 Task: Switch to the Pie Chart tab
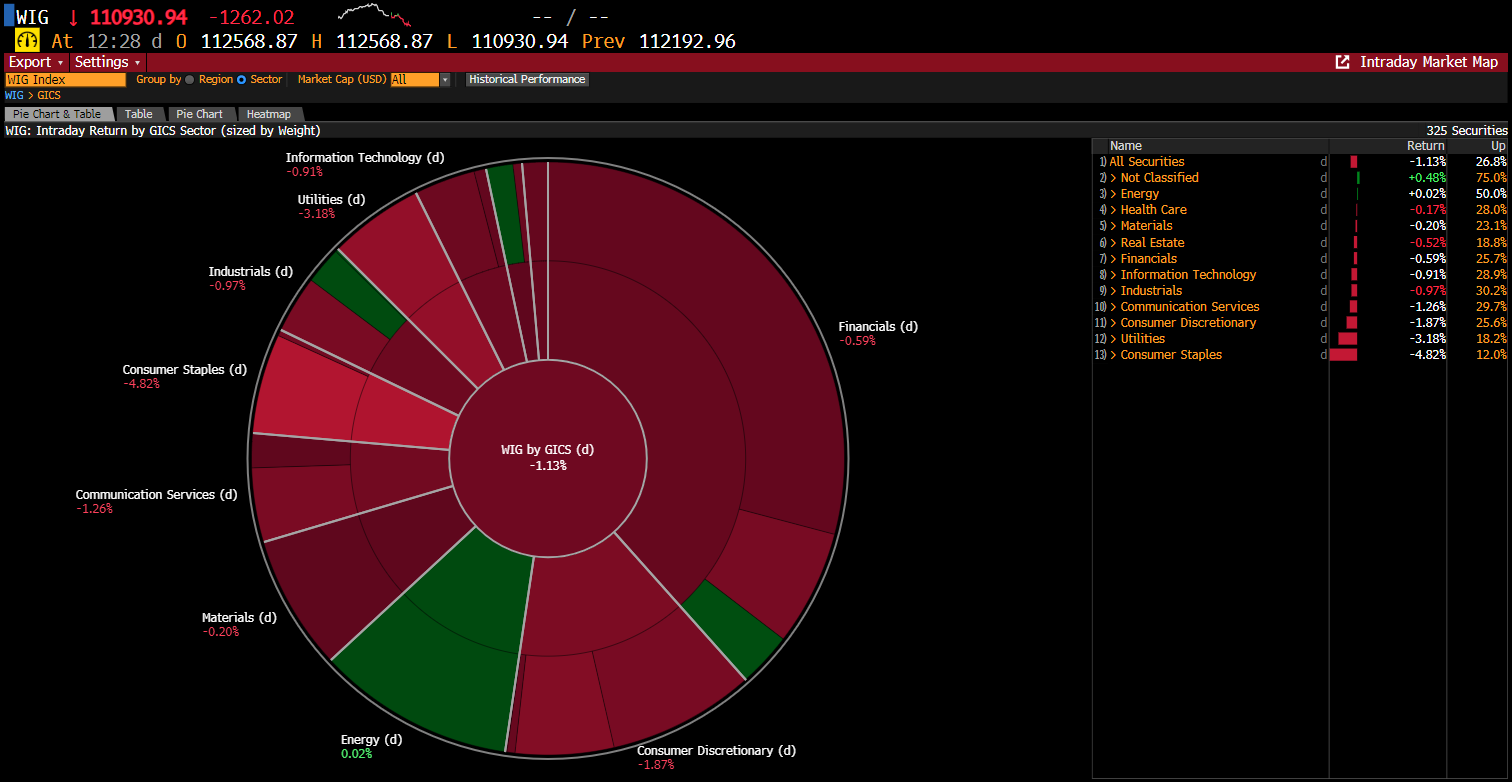(x=200, y=114)
